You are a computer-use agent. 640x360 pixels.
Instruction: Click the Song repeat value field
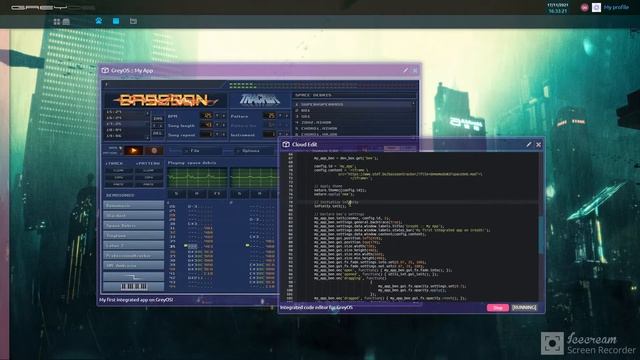point(207,134)
